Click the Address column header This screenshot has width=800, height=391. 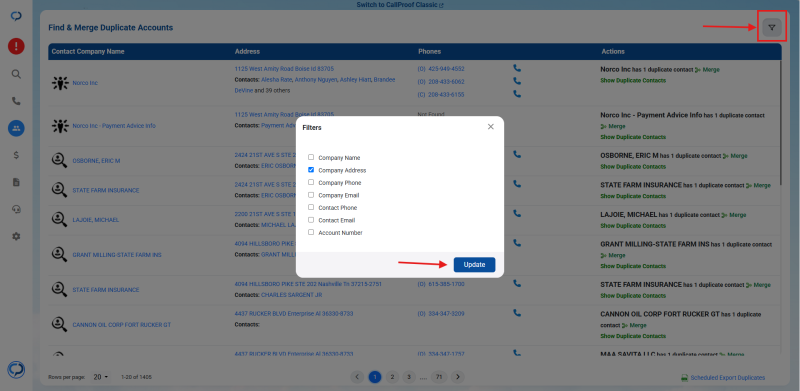247,52
